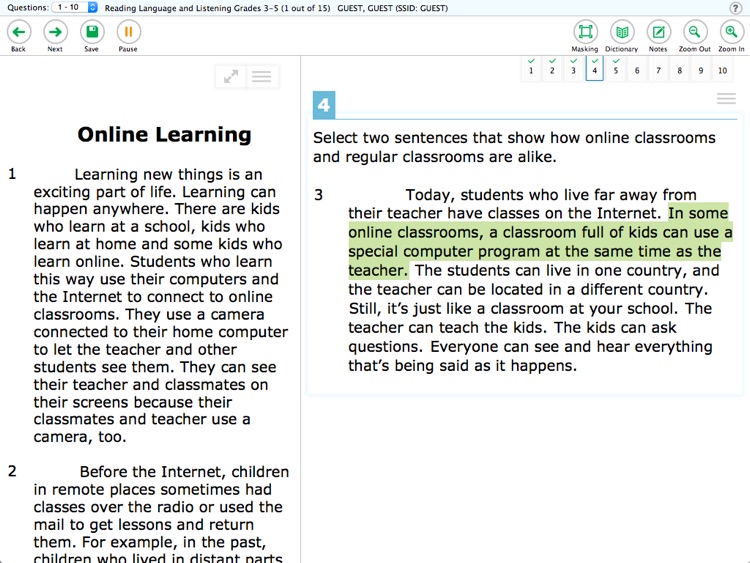
Task: Click passage paragraph number 1
Action: [12, 174]
